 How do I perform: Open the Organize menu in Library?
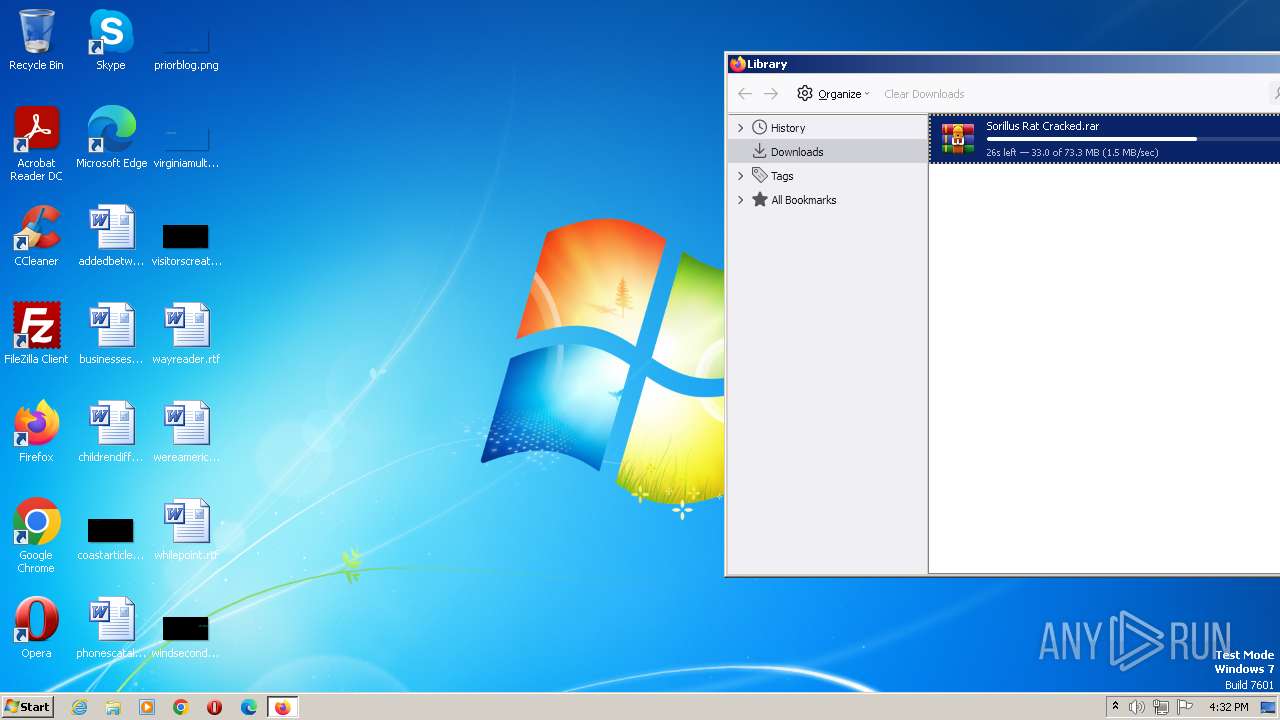tap(833, 94)
